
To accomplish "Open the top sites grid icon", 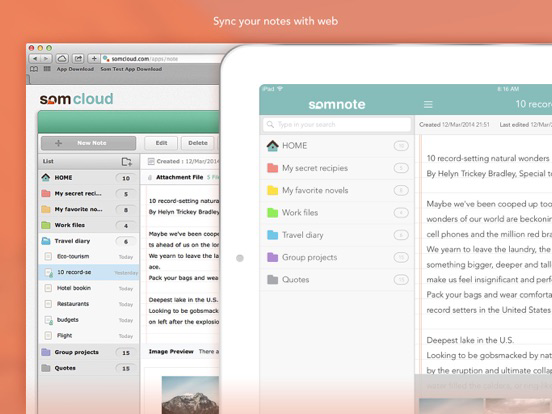I will pos(47,69).
